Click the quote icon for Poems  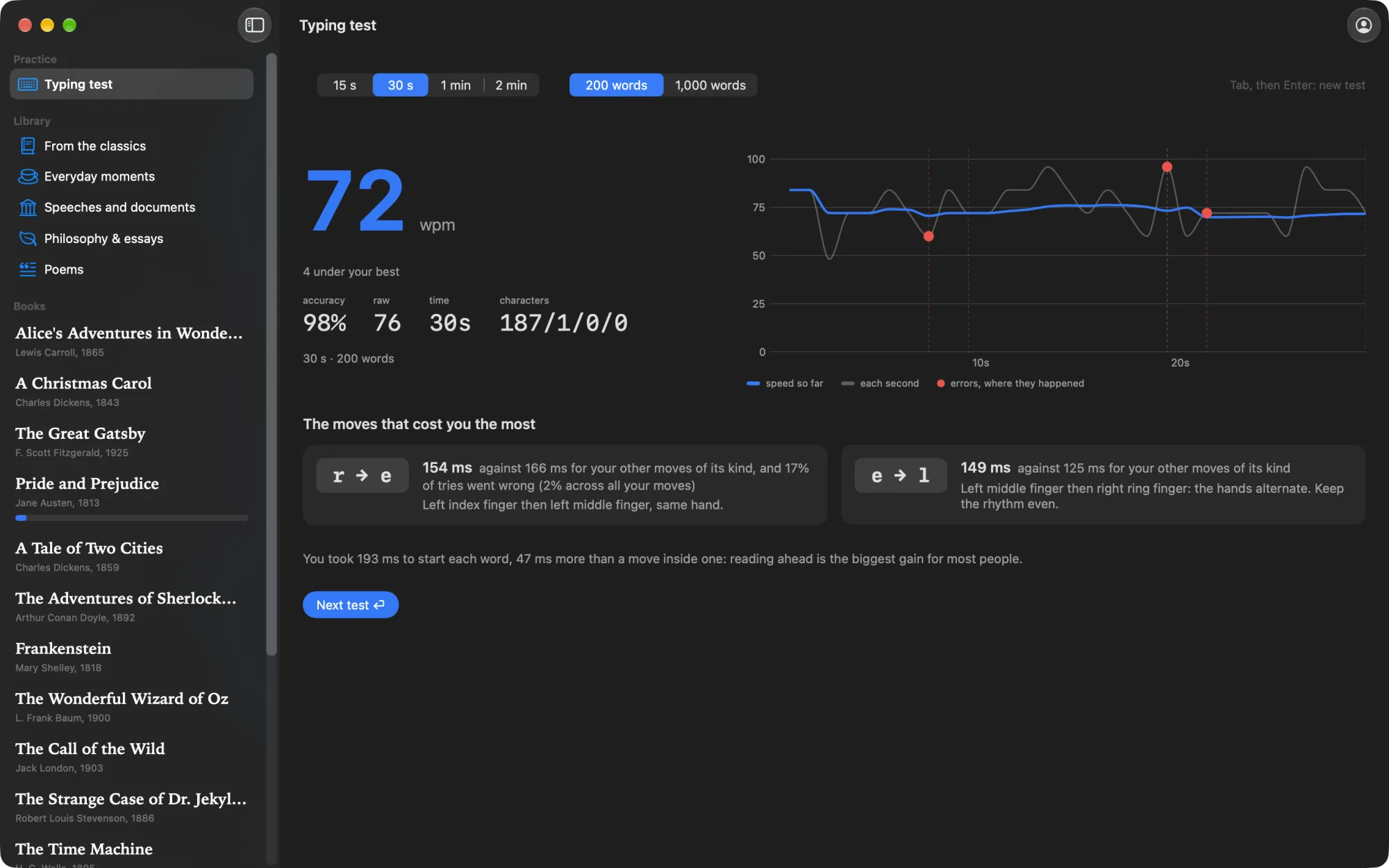28,269
